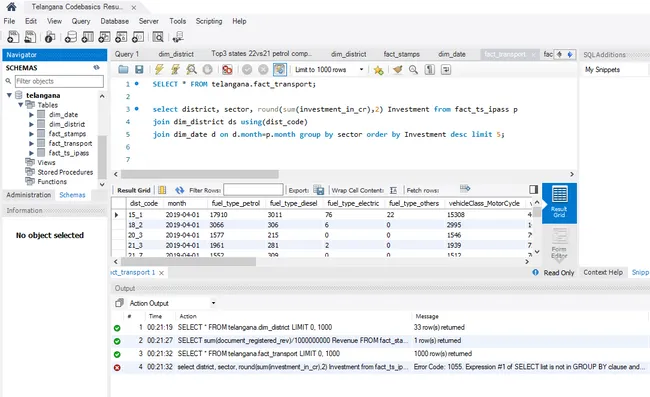Click the stop execution icon

[x=207, y=70]
